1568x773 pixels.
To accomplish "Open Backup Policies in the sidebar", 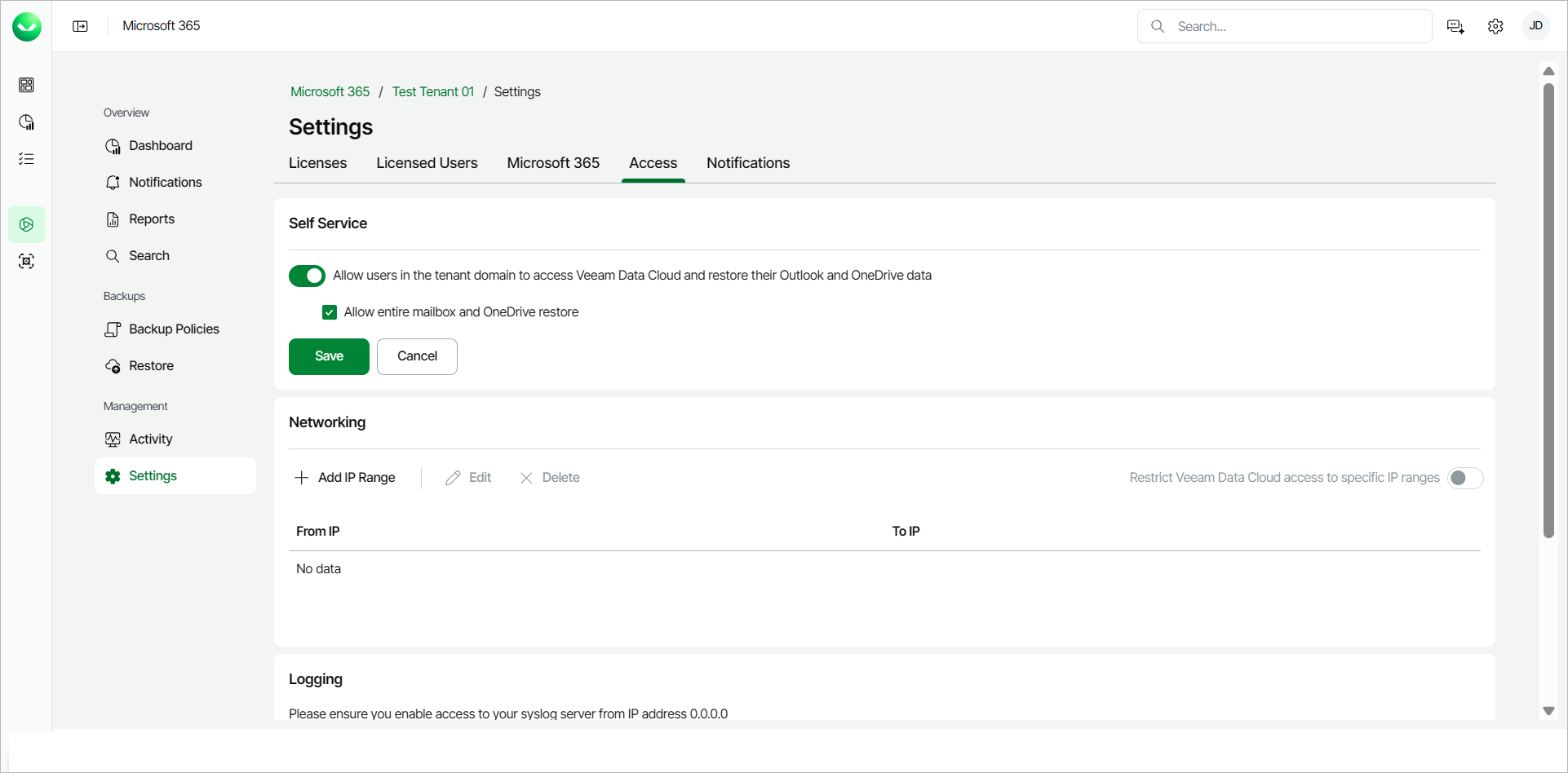I will pos(174,329).
